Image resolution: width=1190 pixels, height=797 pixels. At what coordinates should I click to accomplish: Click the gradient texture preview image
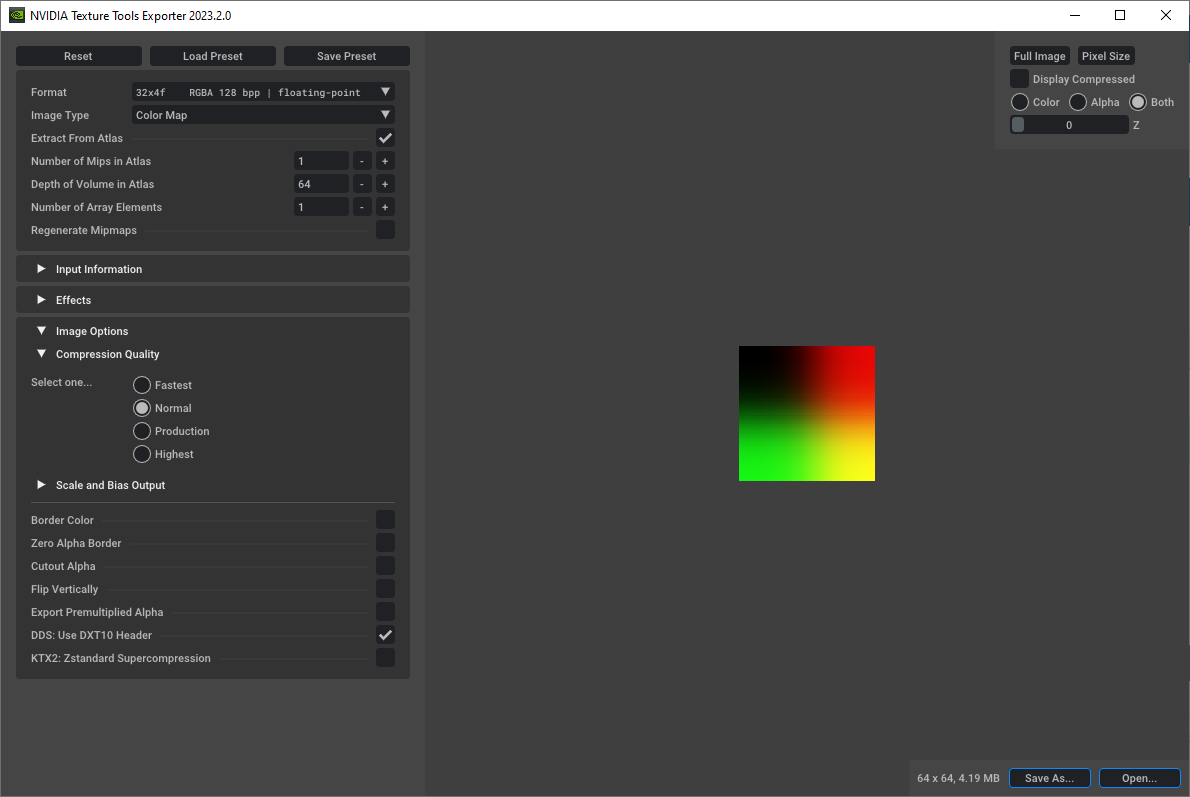coord(807,413)
